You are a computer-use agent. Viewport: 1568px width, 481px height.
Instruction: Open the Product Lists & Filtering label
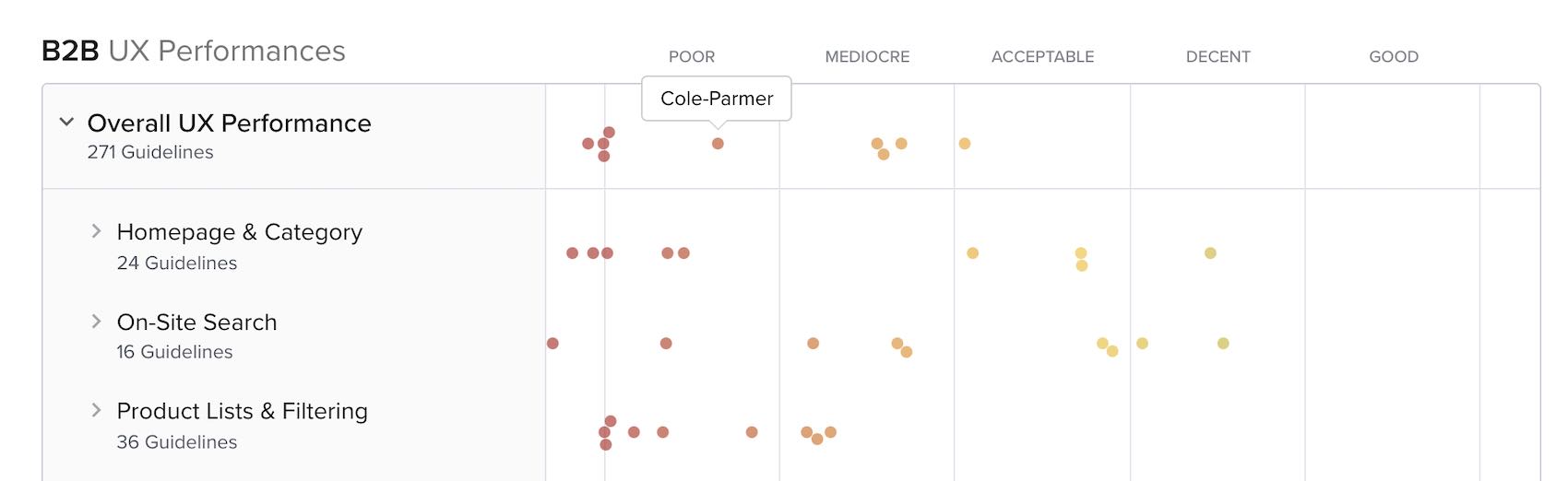tap(242, 411)
